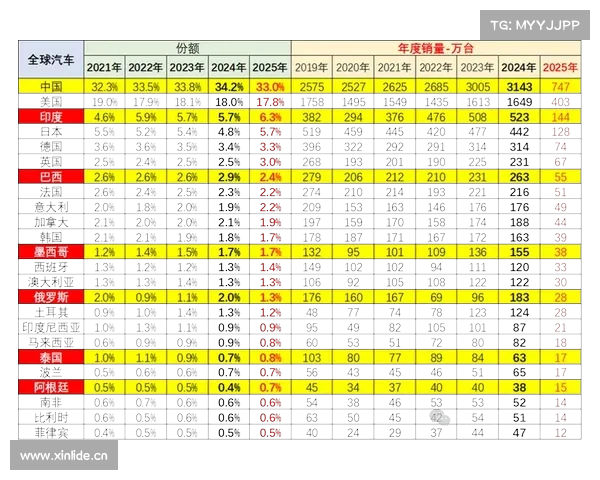600x480 pixels.
Task: Click the red 俄罗斯 row label
Action: click(51, 297)
